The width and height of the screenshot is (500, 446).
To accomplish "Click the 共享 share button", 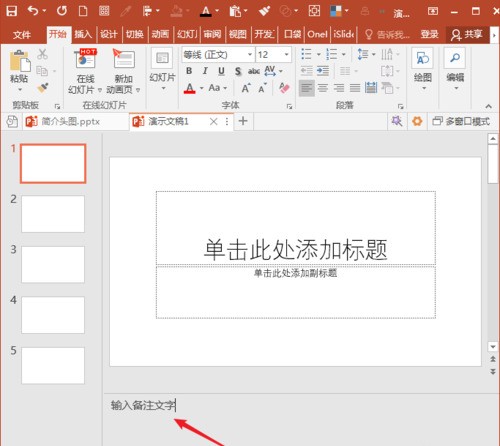I will pyautogui.click(x=467, y=34).
